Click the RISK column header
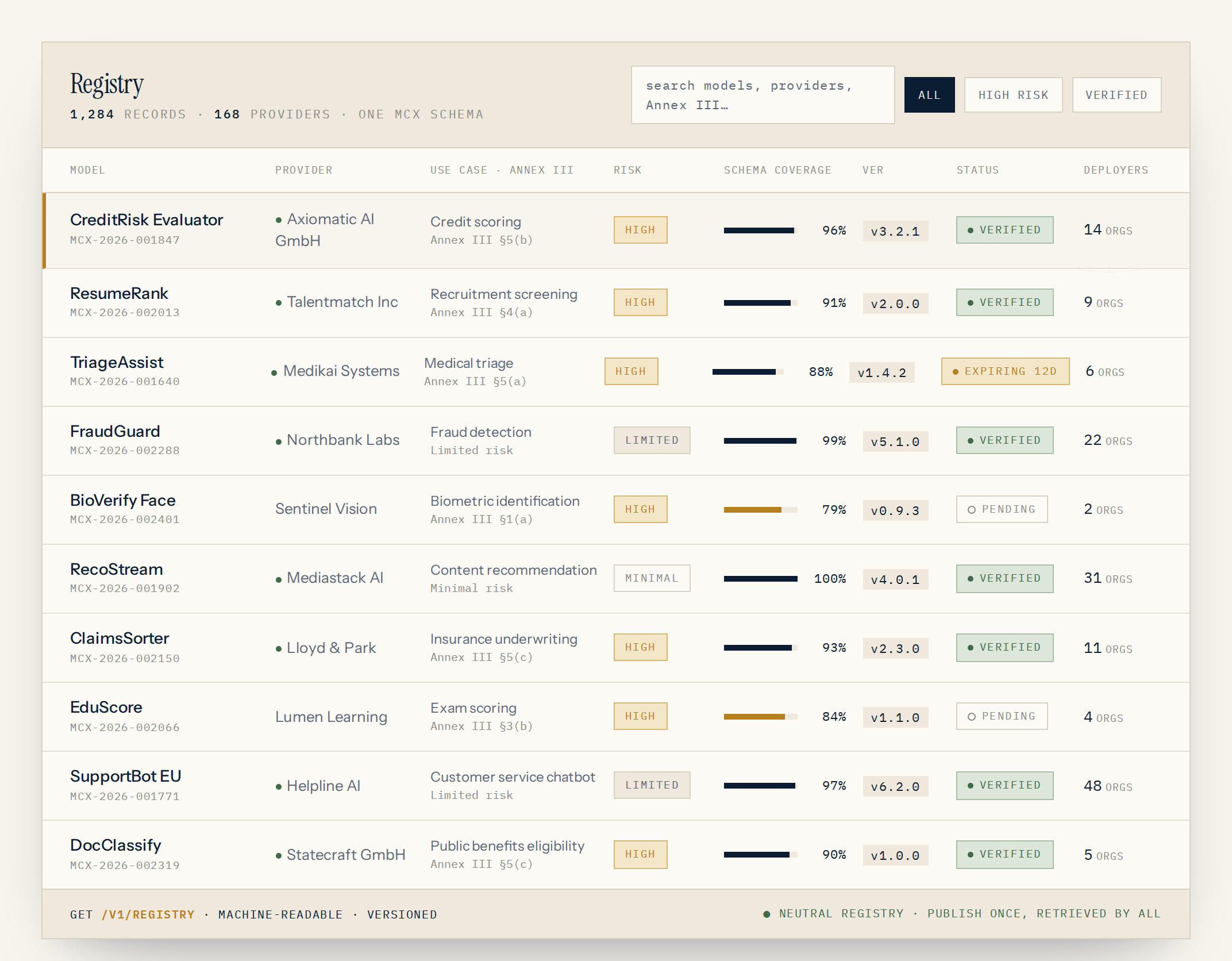1232x961 pixels. (x=627, y=170)
